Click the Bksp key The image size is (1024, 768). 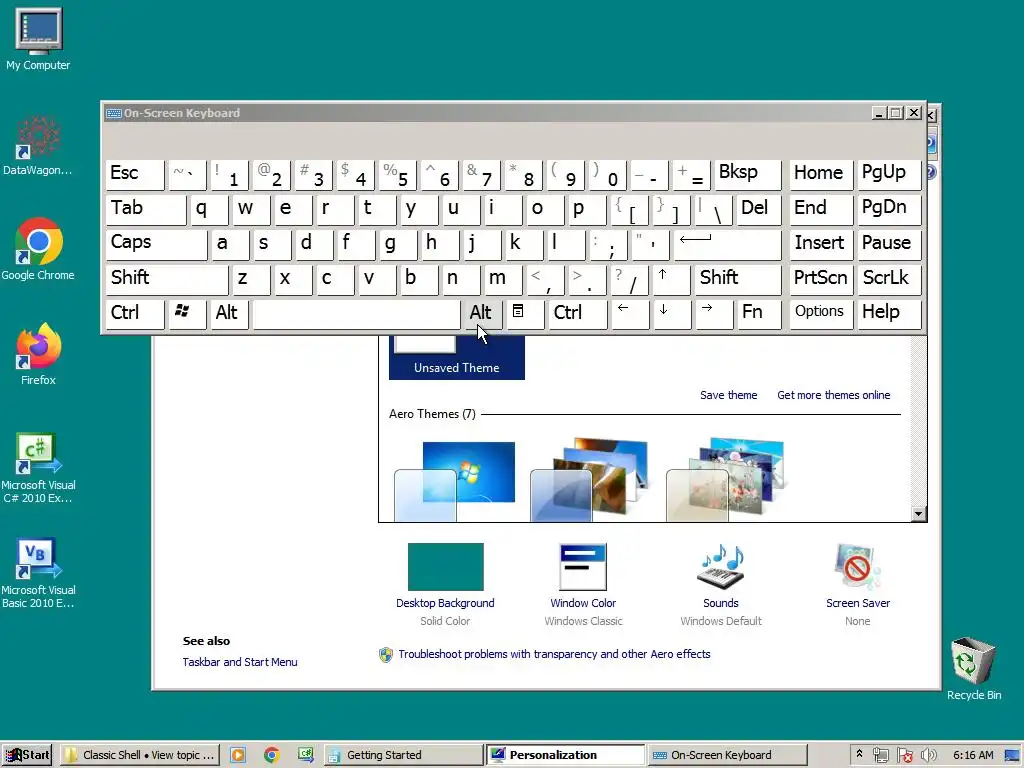pyautogui.click(x=747, y=174)
